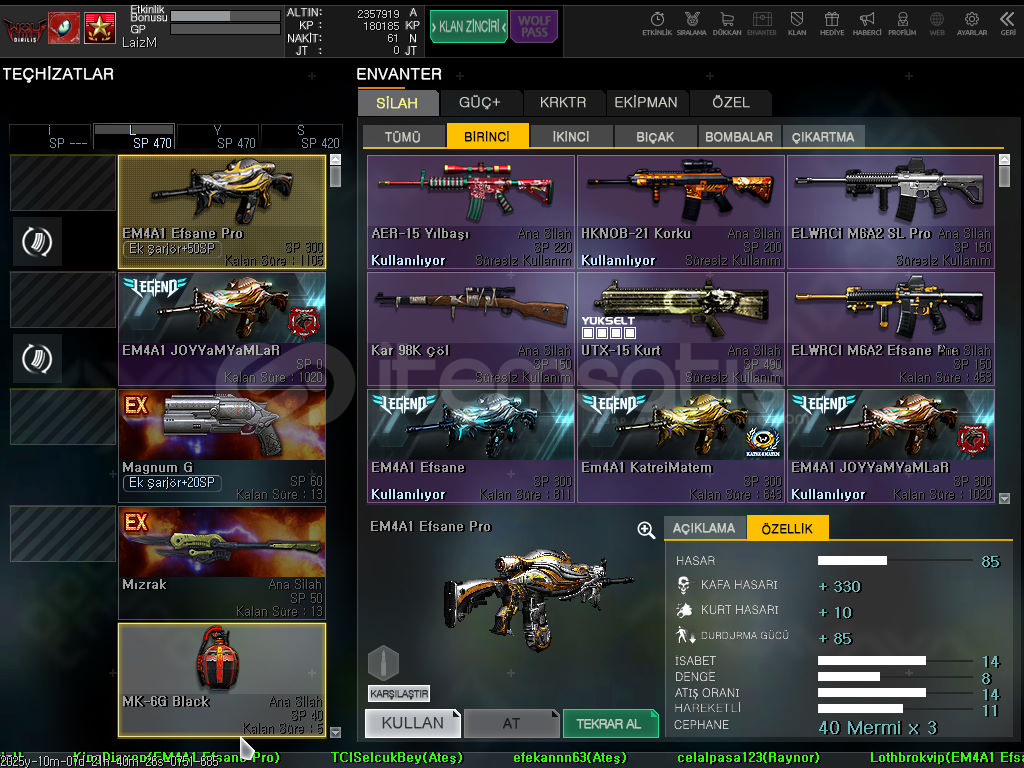Select loadout slot S with SP 420
The height and width of the screenshot is (768, 1024).
[302, 136]
